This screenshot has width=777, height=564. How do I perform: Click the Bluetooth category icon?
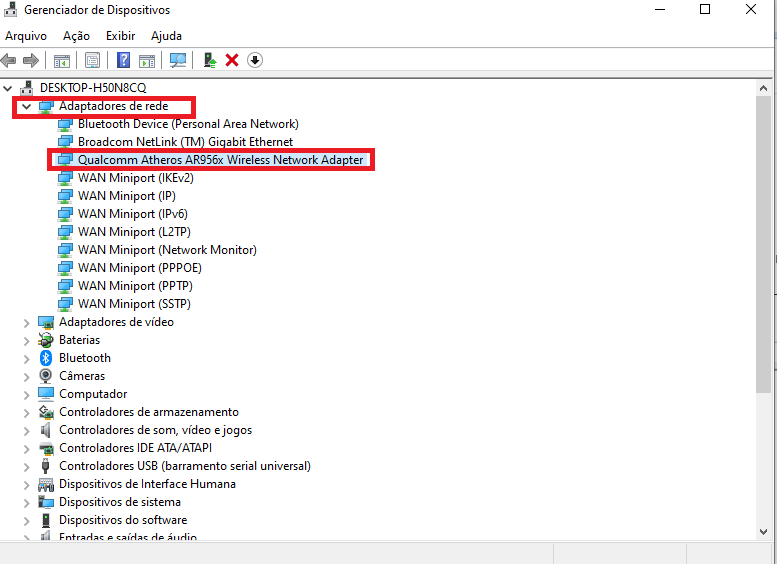[x=46, y=358]
